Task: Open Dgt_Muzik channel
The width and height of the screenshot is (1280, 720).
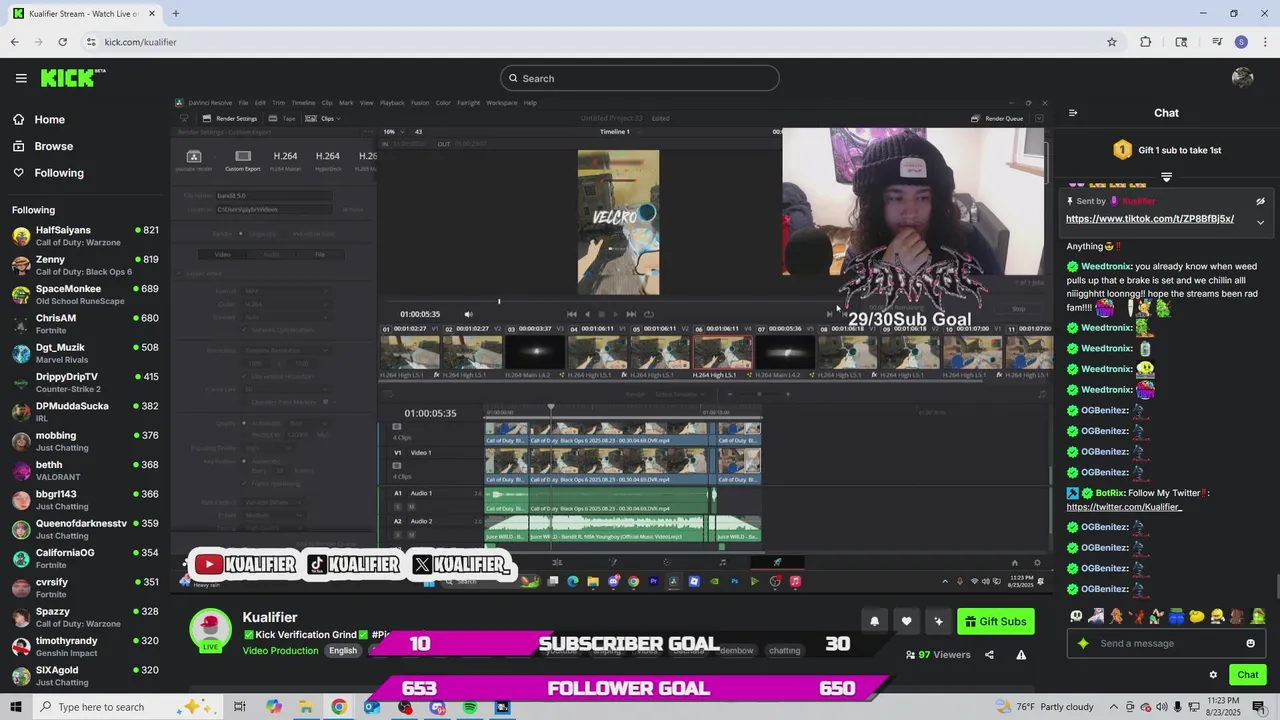Action: pyautogui.click(x=85, y=353)
